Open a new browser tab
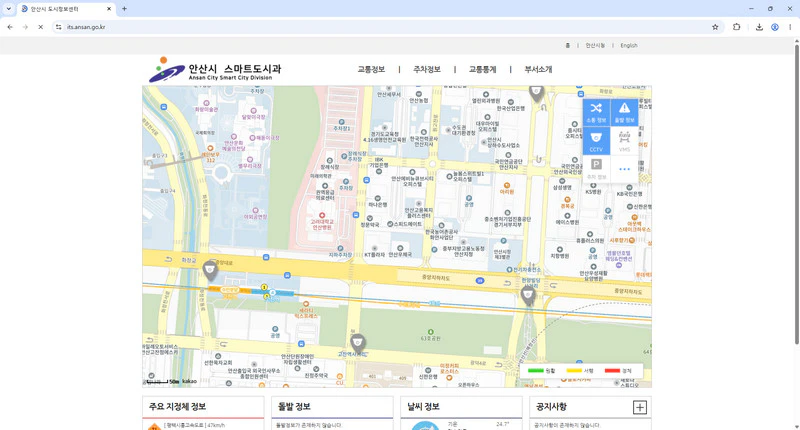Image resolution: width=800 pixels, height=430 pixels. (x=124, y=9)
